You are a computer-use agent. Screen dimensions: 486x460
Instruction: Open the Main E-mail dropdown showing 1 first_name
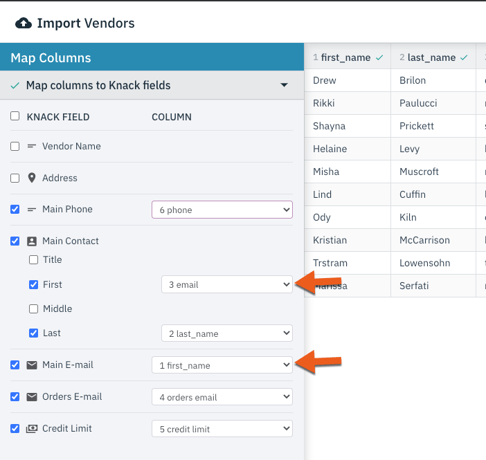point(222,365)
